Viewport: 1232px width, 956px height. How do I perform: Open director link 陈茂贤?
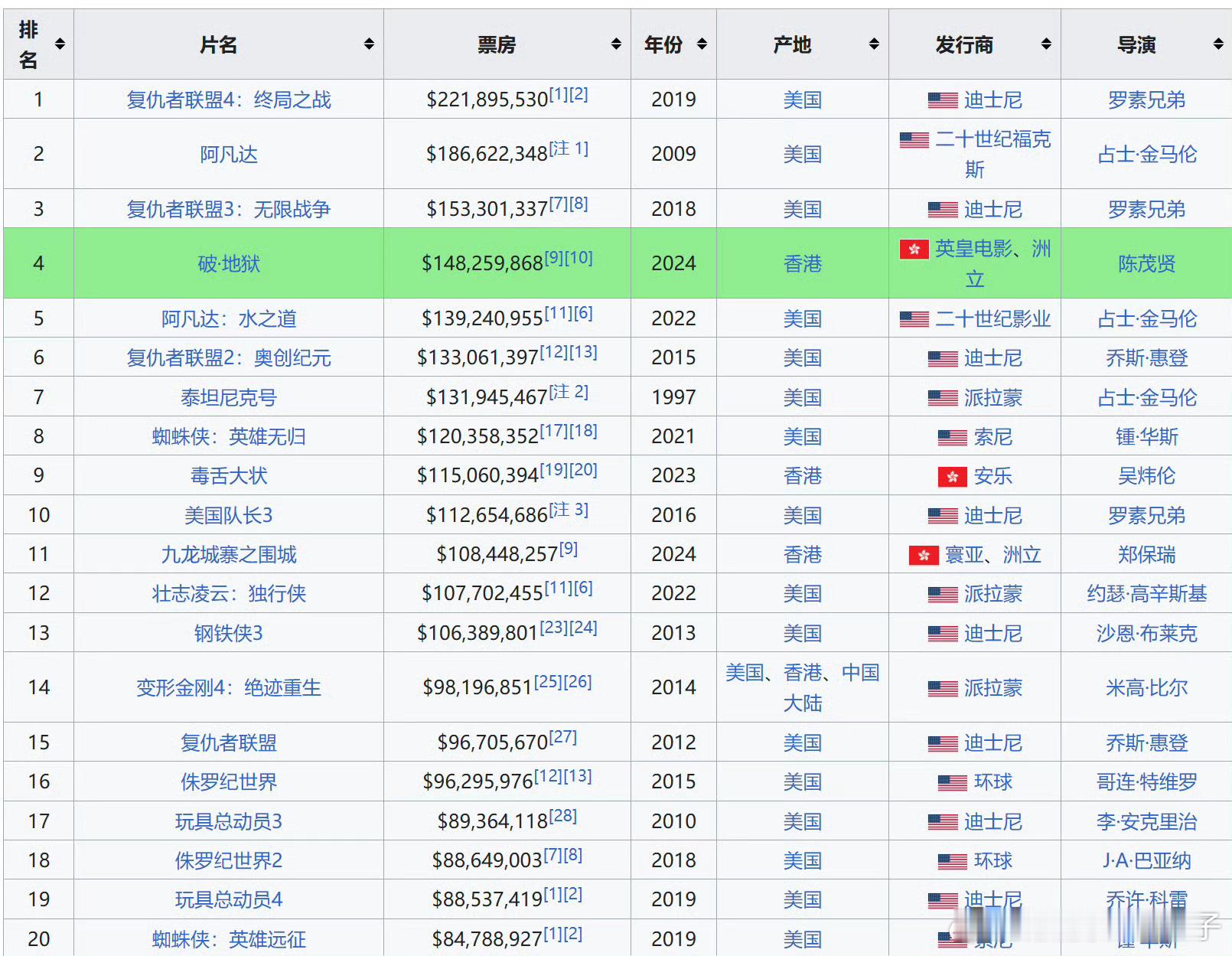1146,263
